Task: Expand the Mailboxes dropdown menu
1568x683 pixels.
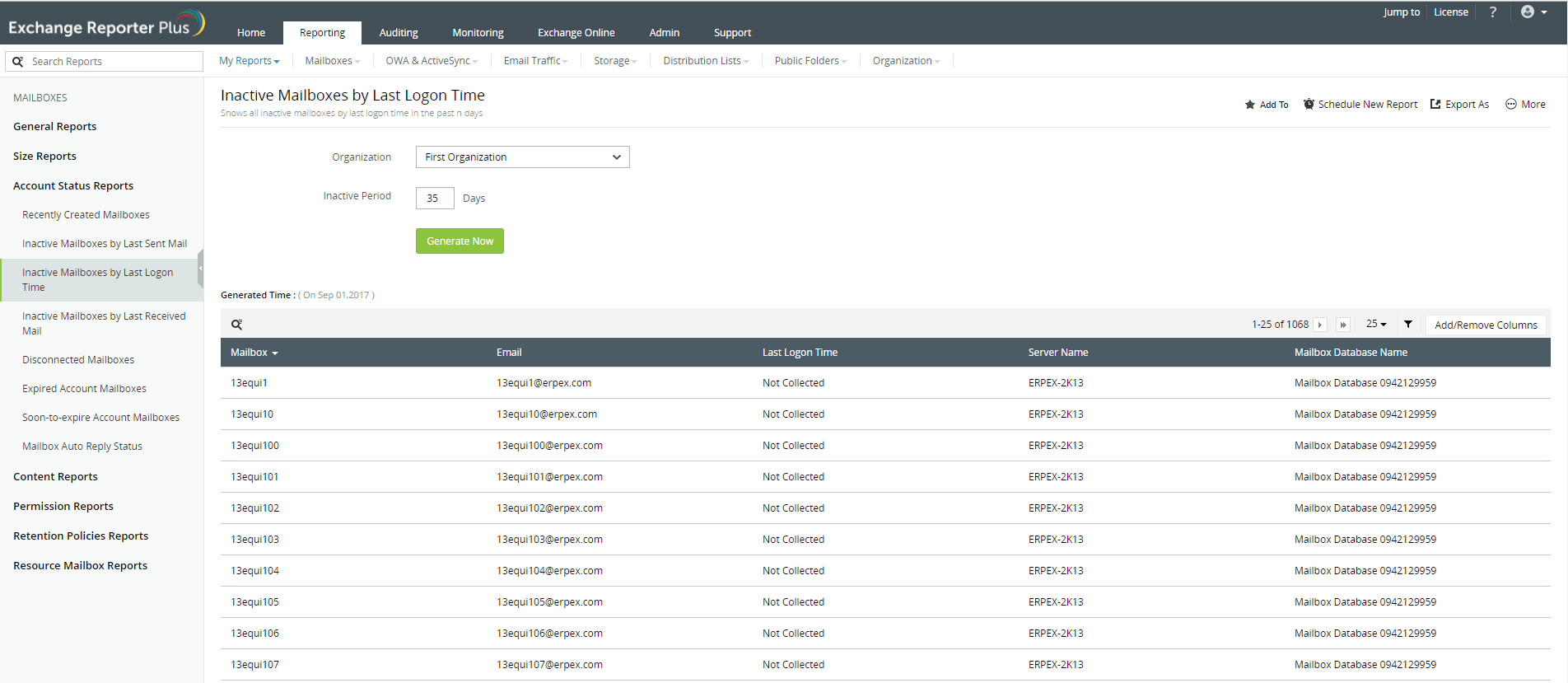Action: point(333,61)
